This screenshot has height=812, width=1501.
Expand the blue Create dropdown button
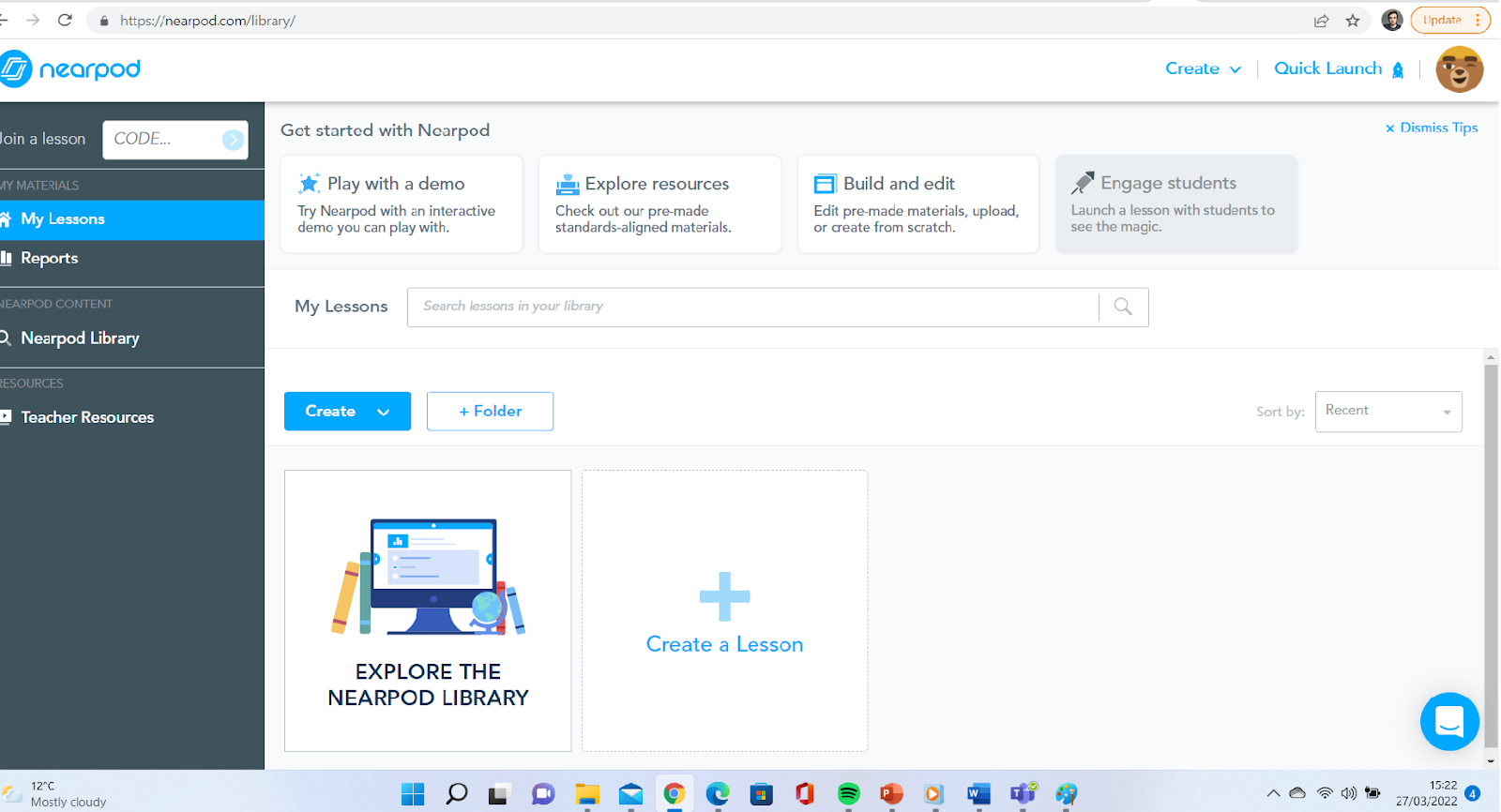[347, 412]
